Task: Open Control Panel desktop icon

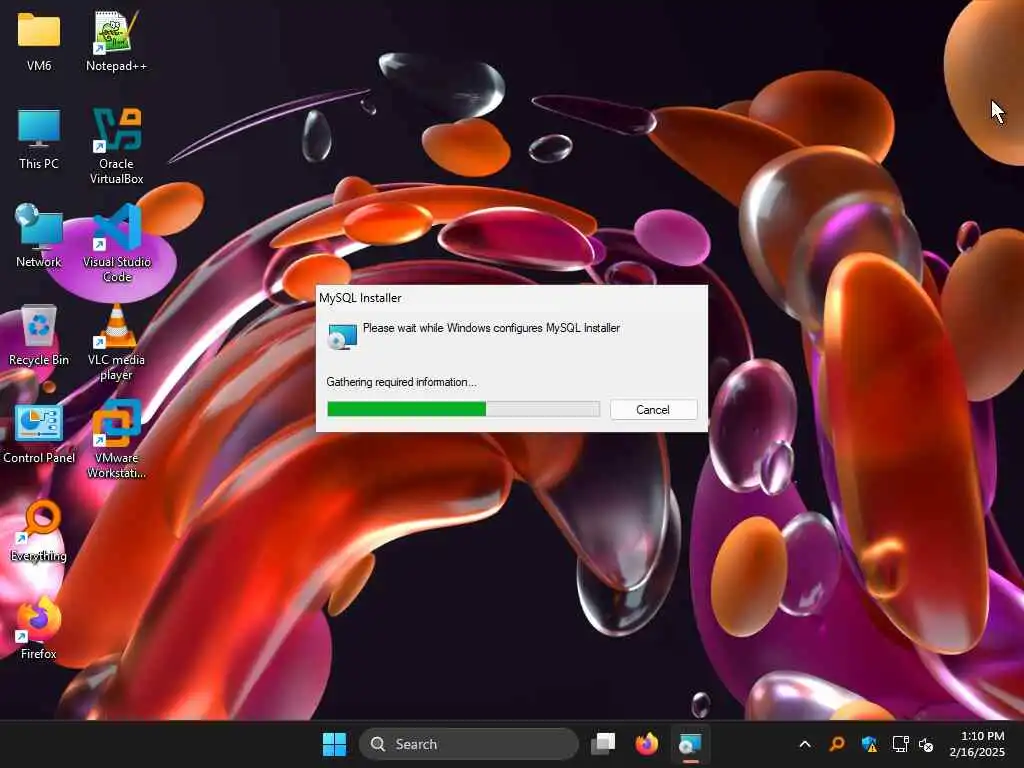Action: point(39,432)
